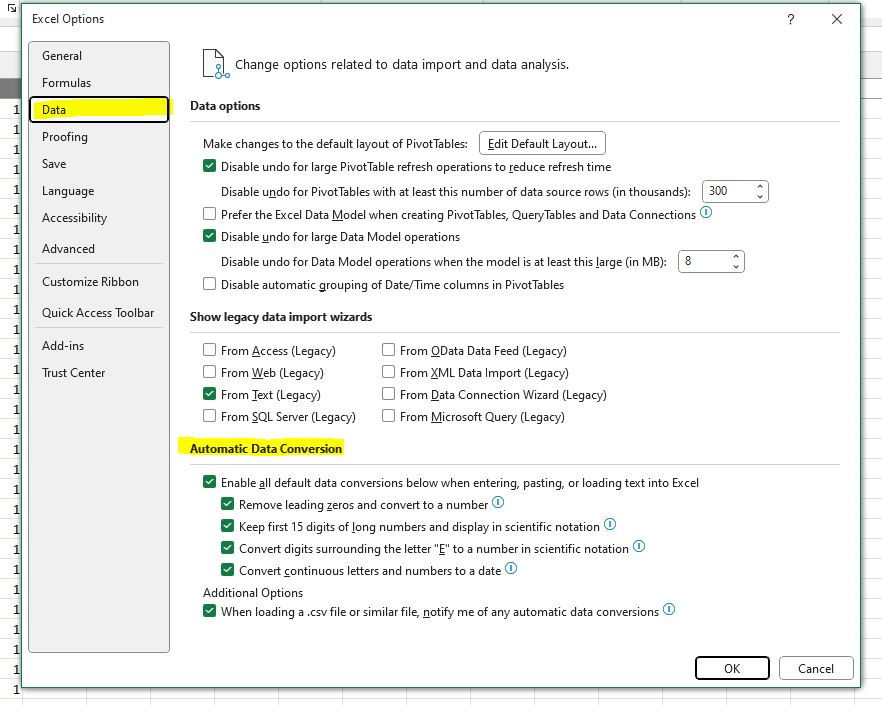
Task: Click info icon beside Convert digits surrounding letter E
Action: click(x=639, y=546)
